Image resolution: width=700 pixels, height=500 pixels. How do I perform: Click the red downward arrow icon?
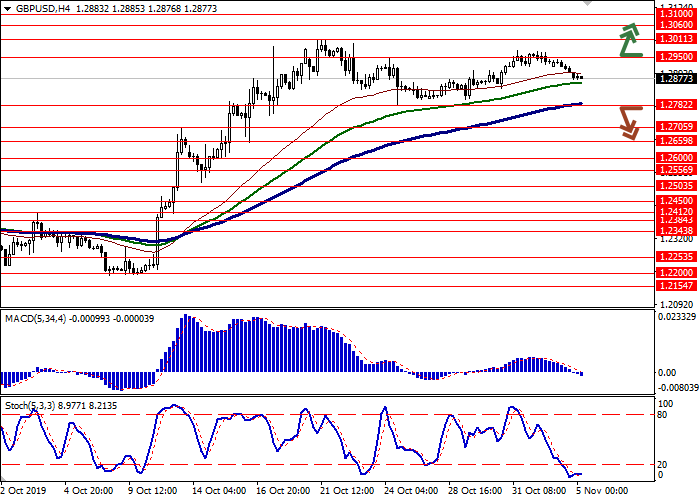629,122
